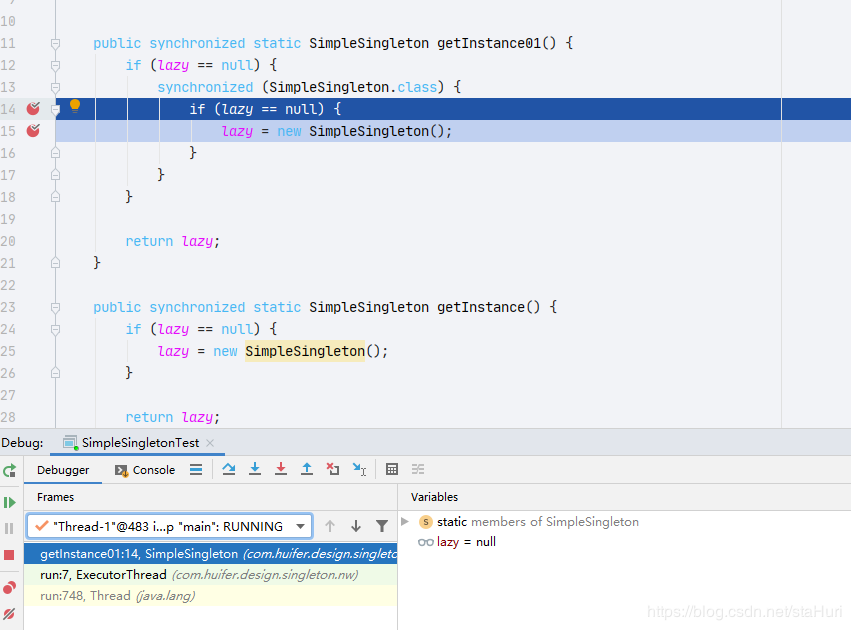Toggle the breakpoint on line 14
851x630 pixels.
33,109
